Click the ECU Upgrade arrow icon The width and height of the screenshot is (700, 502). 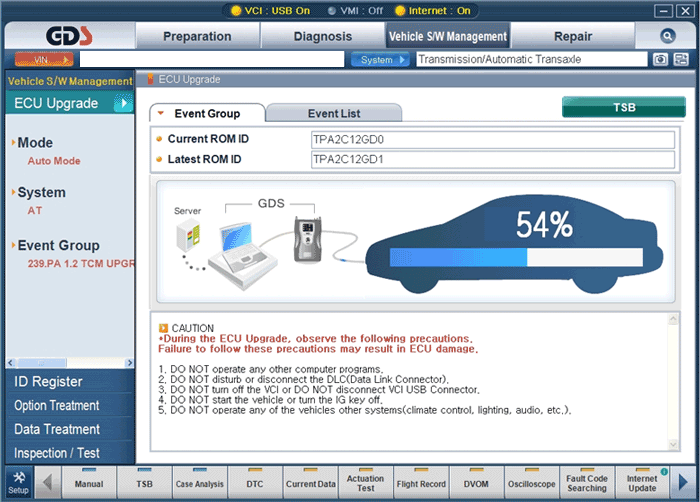pos(123,103)
